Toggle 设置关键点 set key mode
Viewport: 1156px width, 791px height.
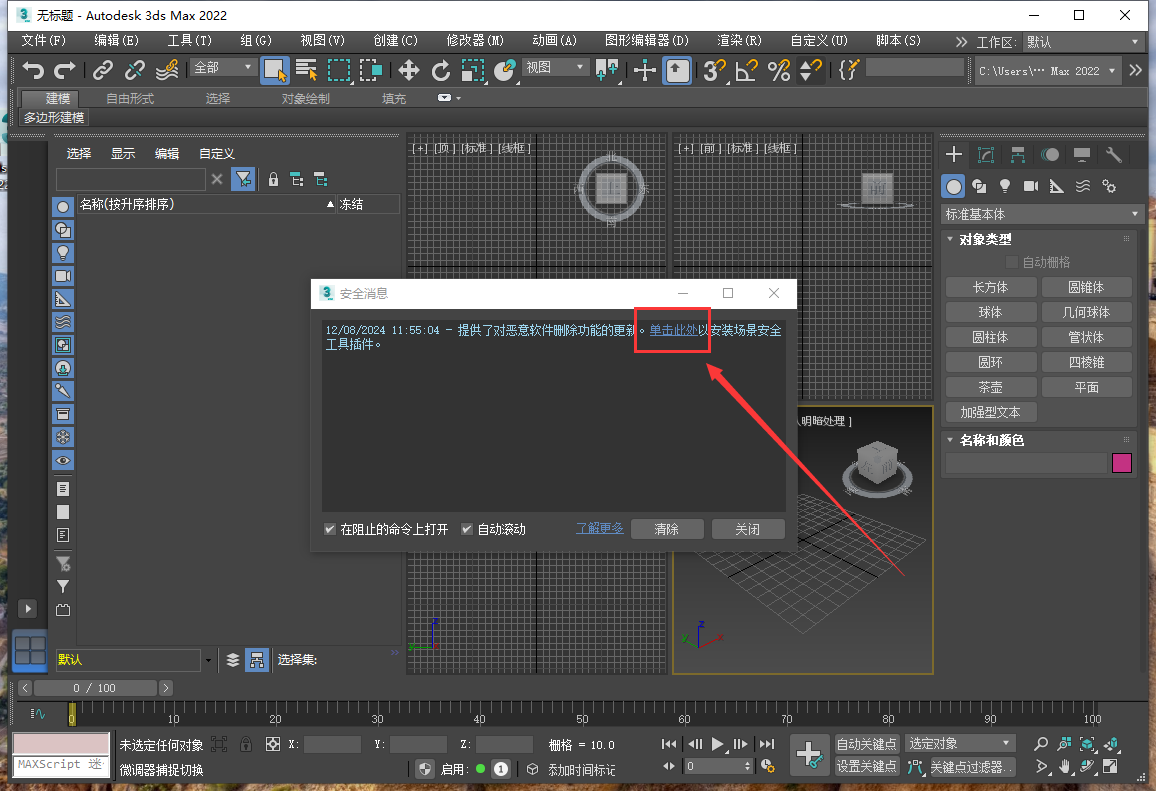(866, 767)
